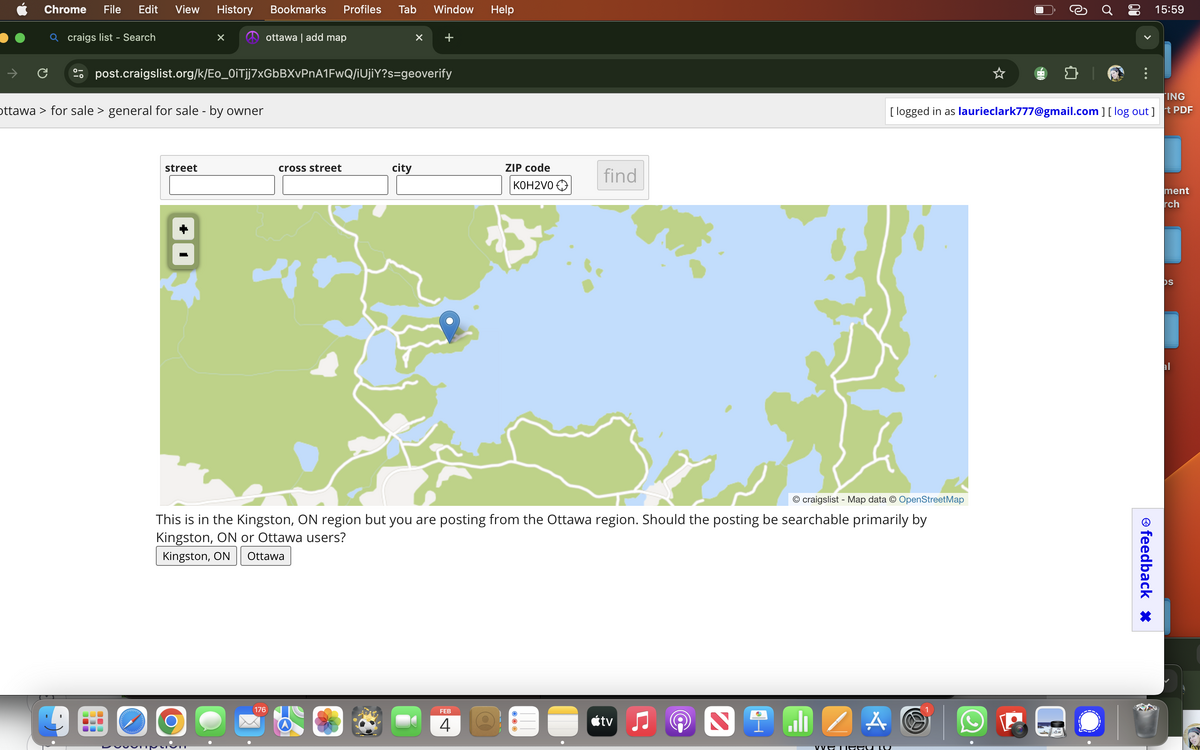This screenshot has height=750, width=1200.
Task: Open the Profiles menu
Action: point(362,10)
